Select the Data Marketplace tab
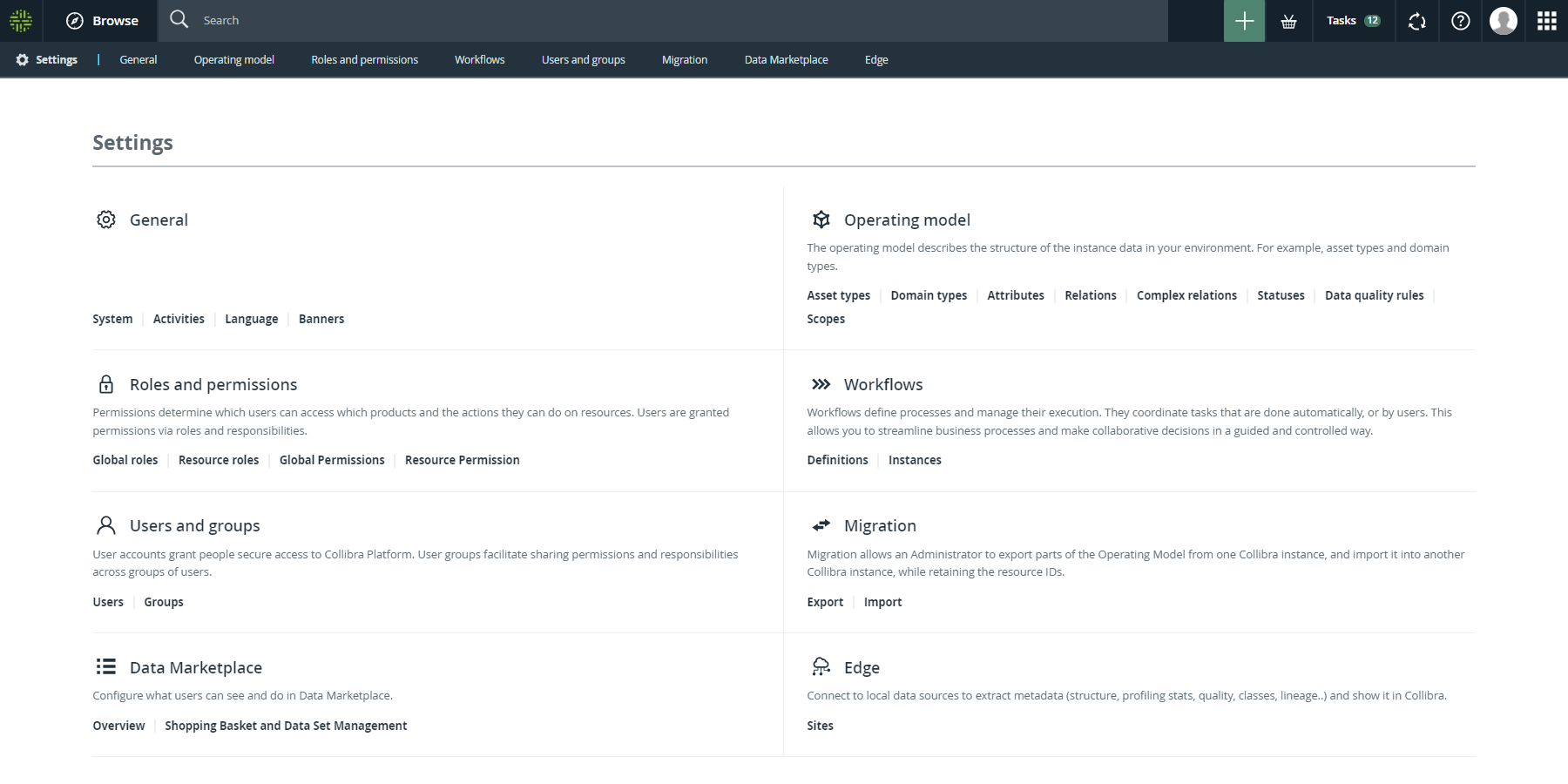Viewport: 1568px width, 784px height. pos(786,60)
